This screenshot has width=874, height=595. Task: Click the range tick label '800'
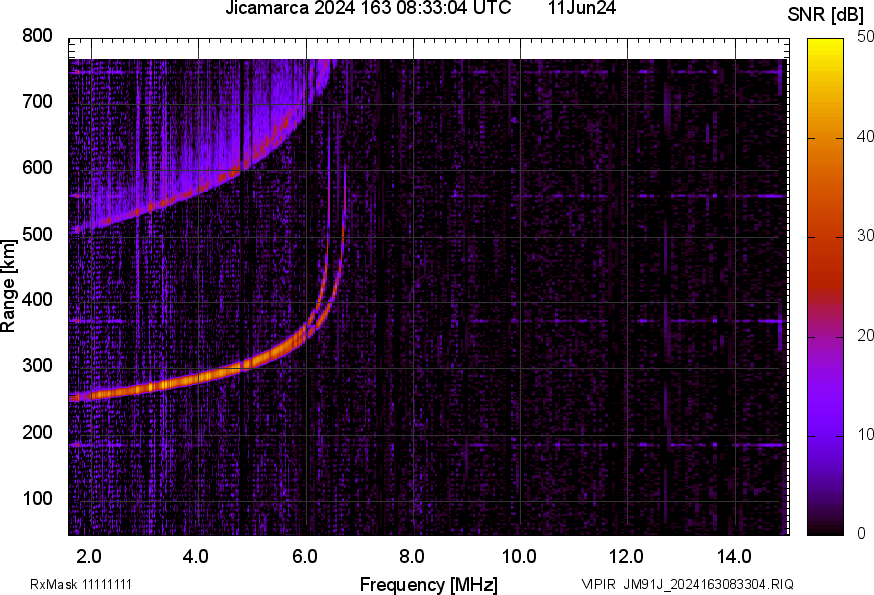37,36
